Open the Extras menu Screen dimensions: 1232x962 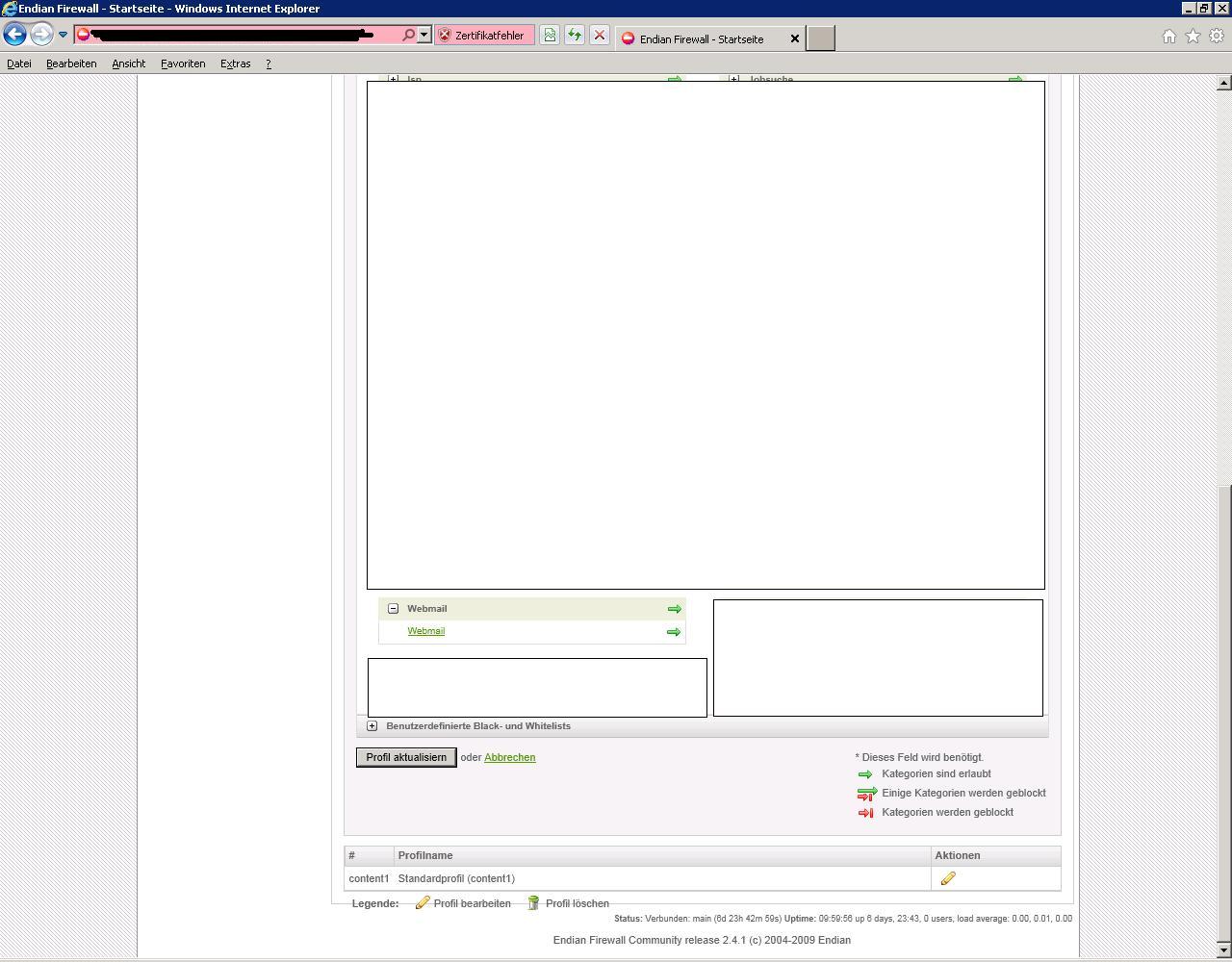pyautogui.click(x=235, y=63)
